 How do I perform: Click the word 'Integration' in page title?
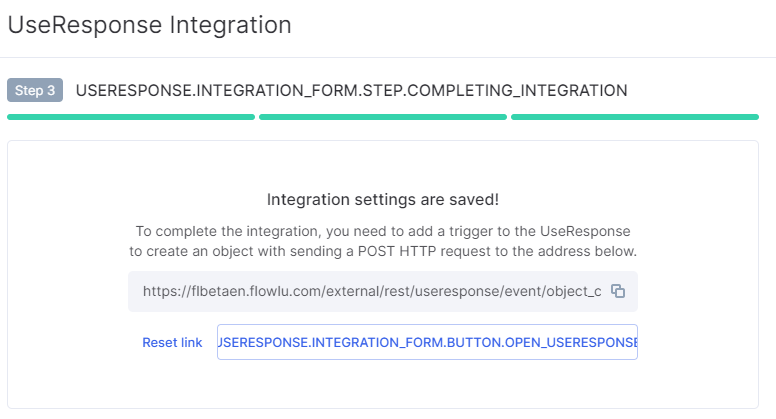click(230, 25)
